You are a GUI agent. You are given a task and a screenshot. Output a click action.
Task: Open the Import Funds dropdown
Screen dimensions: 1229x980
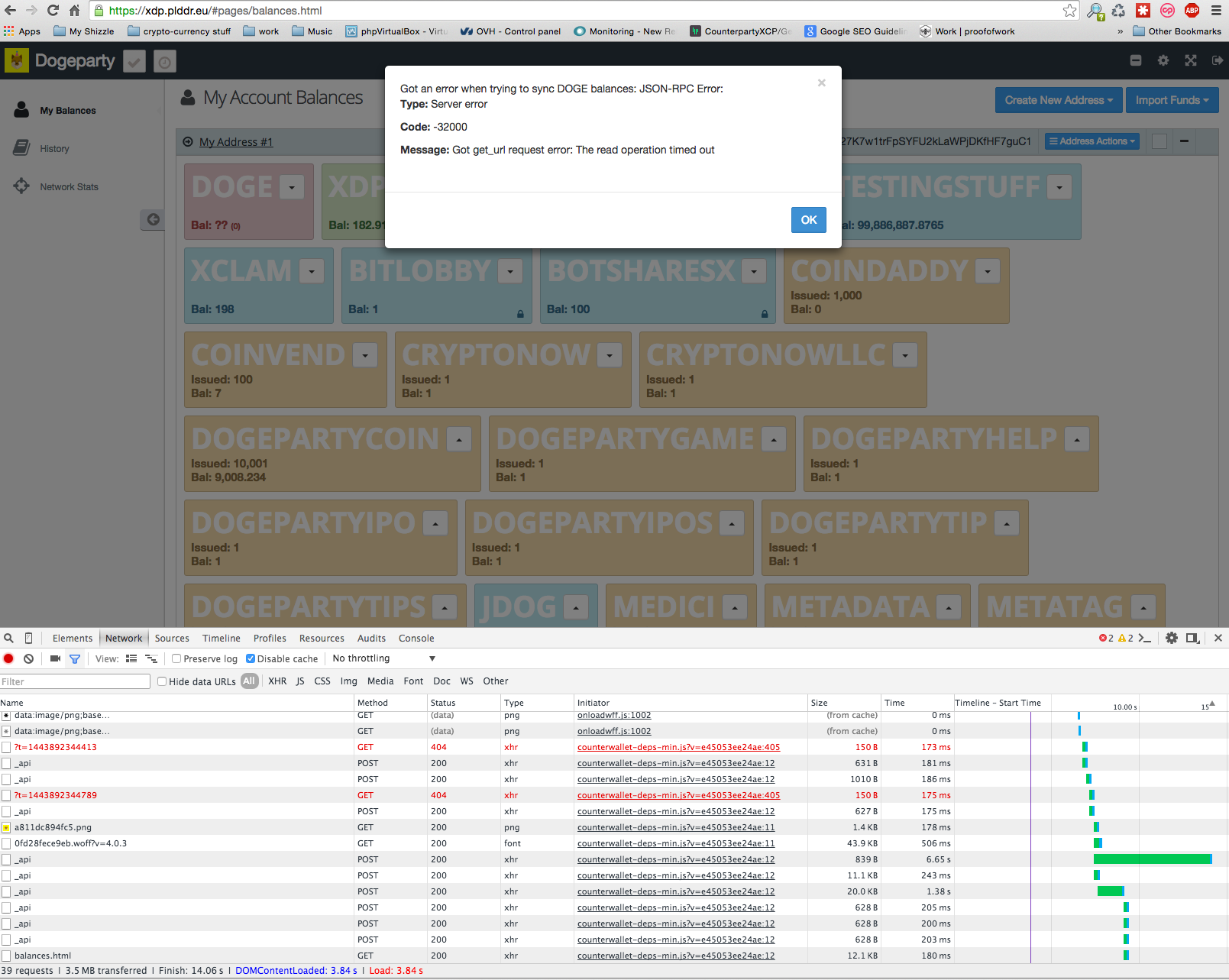click(x=1172, y=100)
